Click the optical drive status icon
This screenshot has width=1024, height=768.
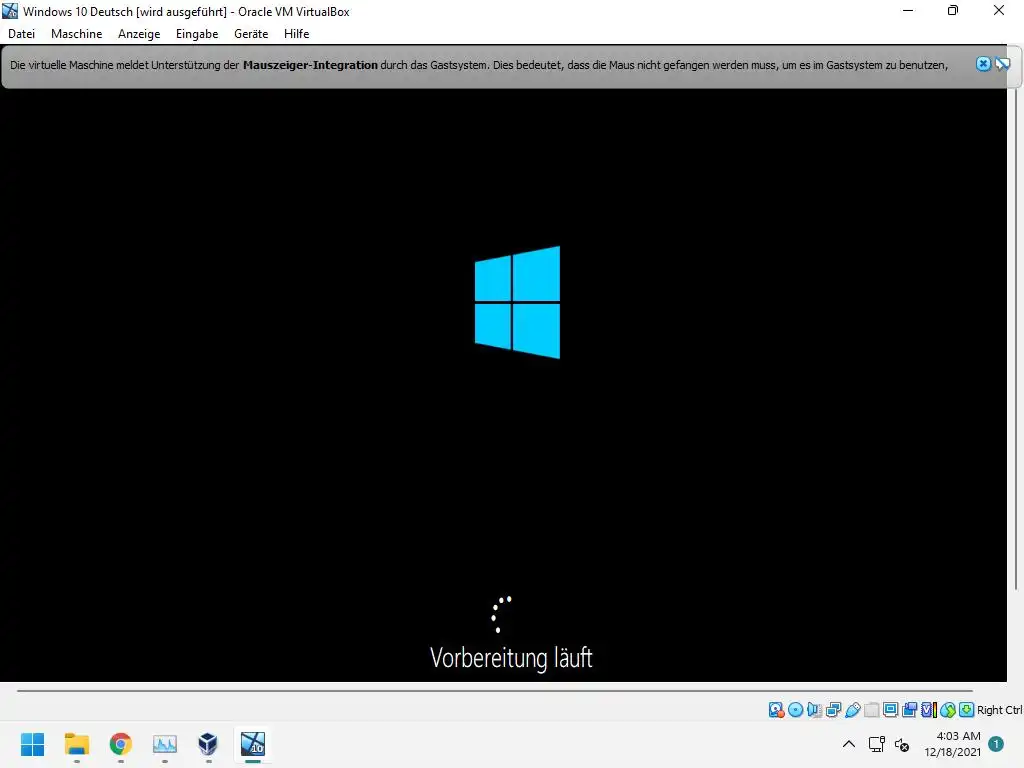pyautogui.click(x=795, y=710)
